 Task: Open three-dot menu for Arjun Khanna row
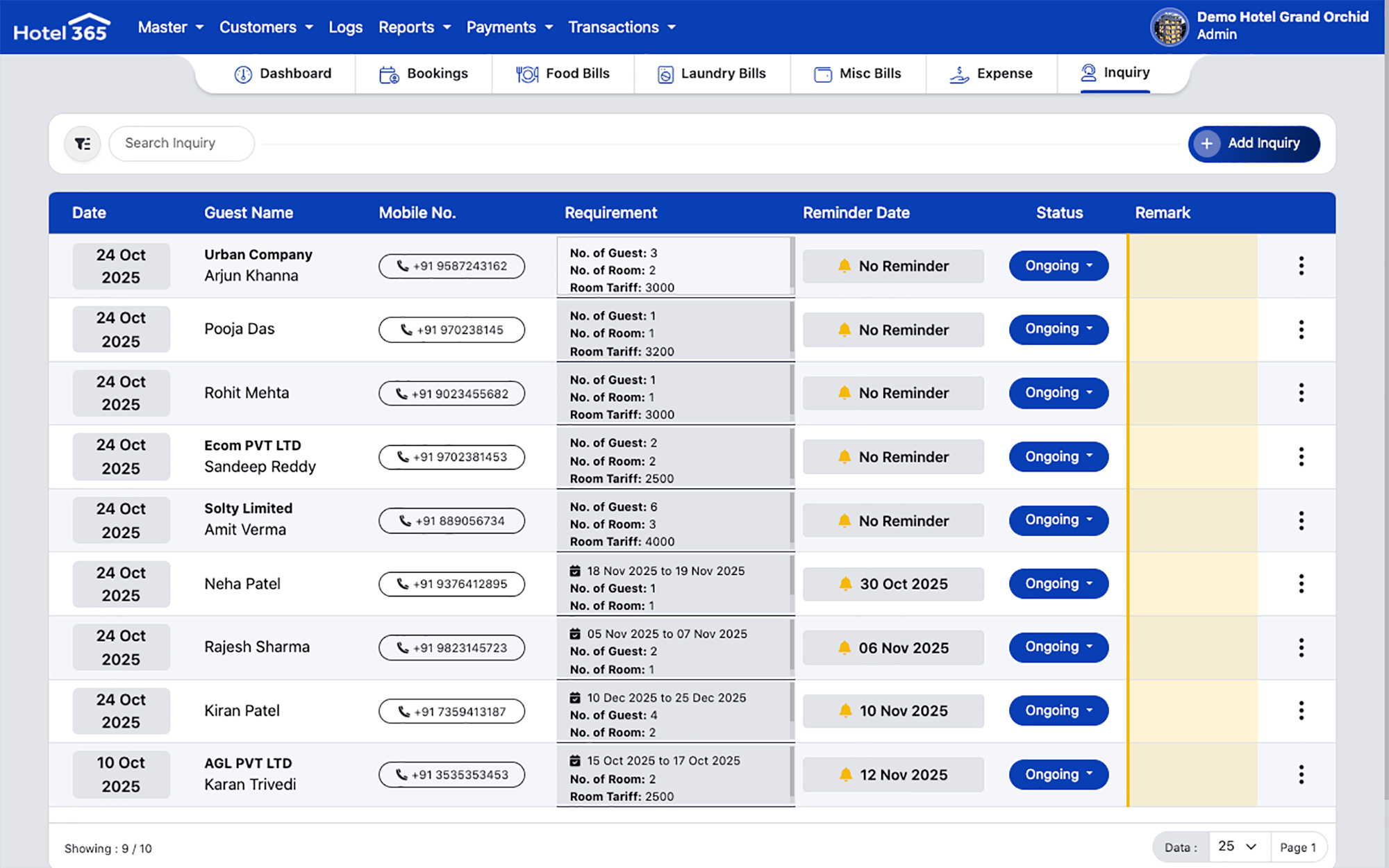coord(1301,265)
